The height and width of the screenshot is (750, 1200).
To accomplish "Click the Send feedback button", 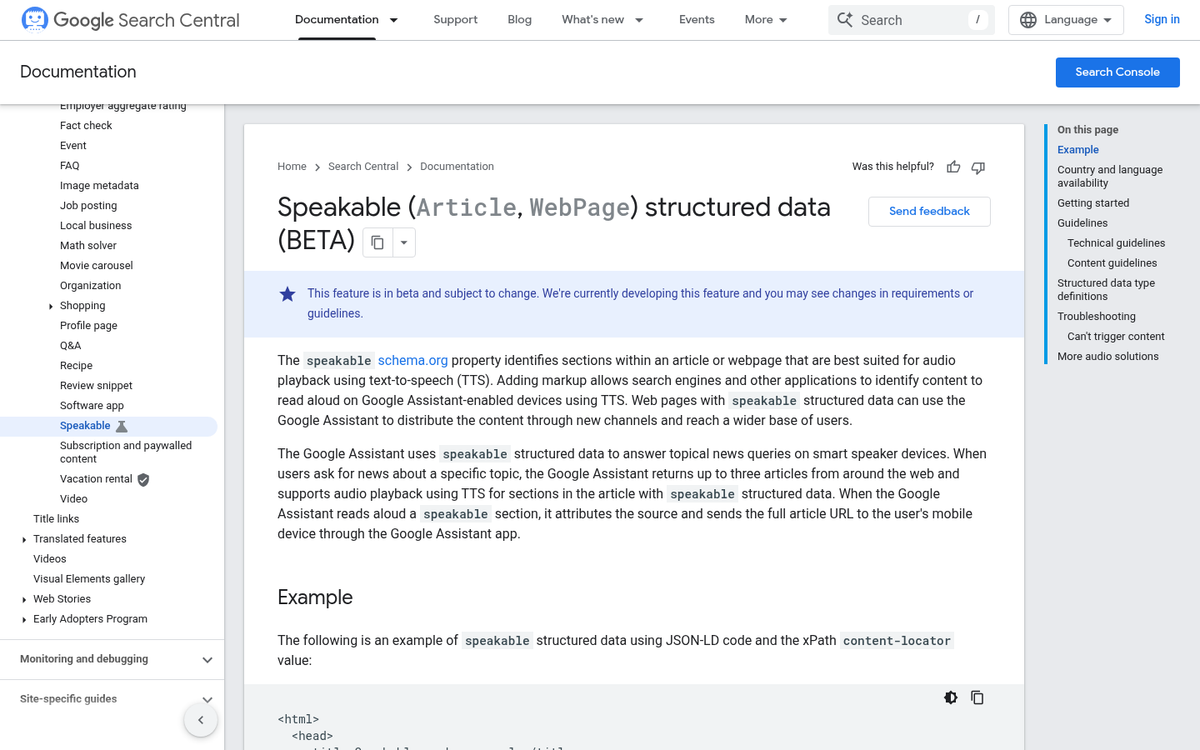I will [929, 211].
